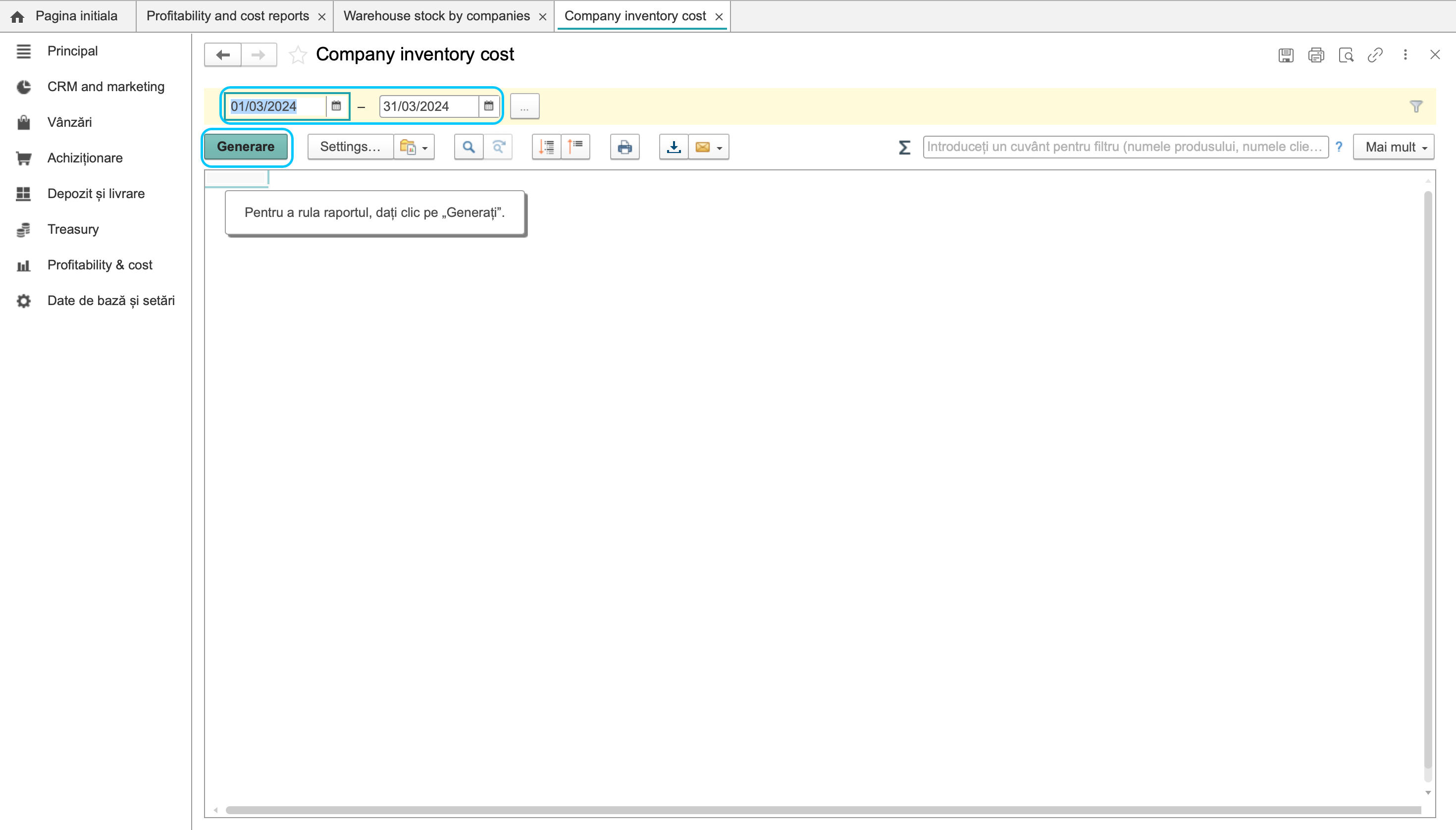
Task: Open calendar picker for start date
Action: click(336, 106)
